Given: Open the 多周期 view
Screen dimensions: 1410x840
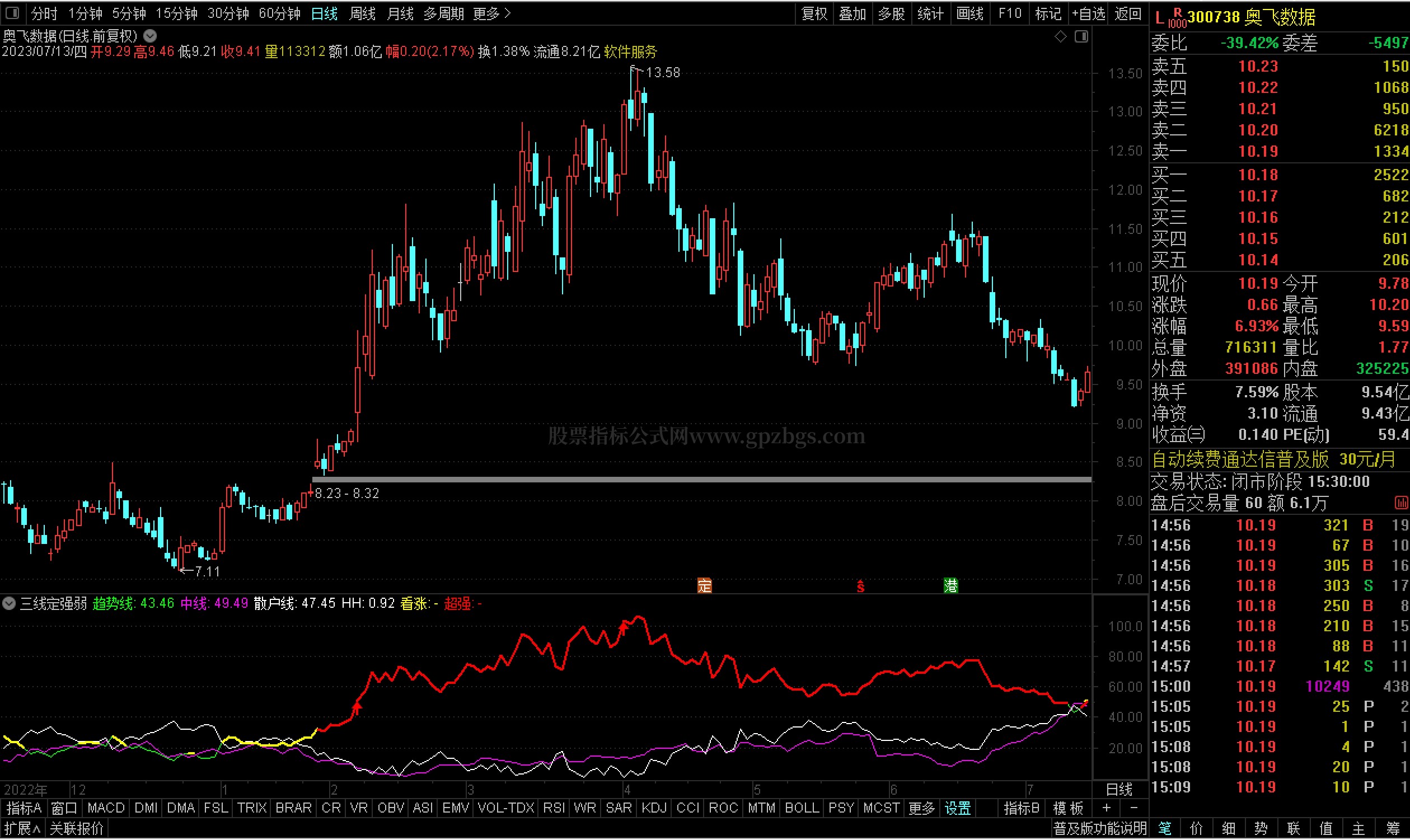Looking at the screenshot, I should coord(444,13).
